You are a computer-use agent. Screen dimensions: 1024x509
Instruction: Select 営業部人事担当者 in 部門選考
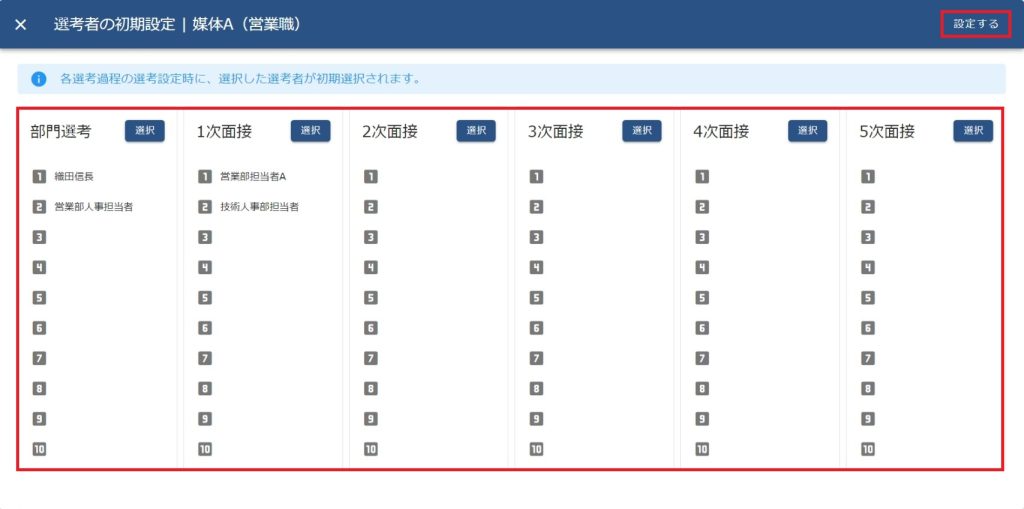(x=94, y=207)
